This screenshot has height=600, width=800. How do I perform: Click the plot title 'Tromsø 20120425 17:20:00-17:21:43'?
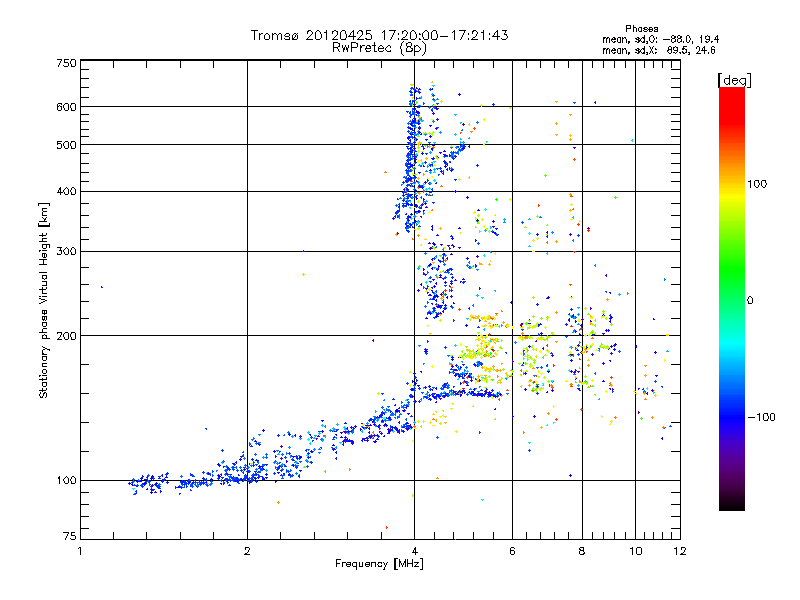pyautogui.click(x=379, y=35)
